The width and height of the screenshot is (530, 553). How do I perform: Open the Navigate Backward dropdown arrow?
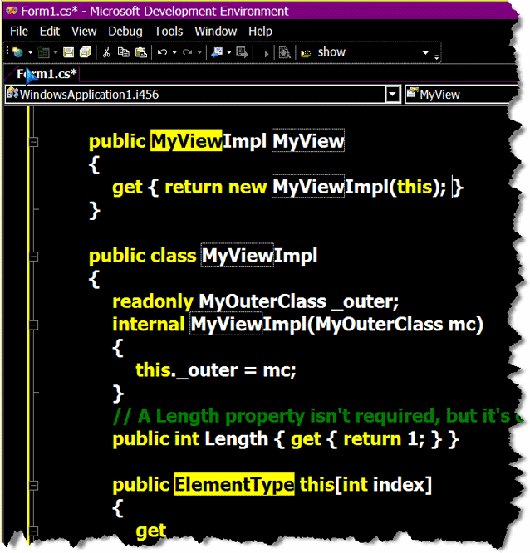point(229,53)
